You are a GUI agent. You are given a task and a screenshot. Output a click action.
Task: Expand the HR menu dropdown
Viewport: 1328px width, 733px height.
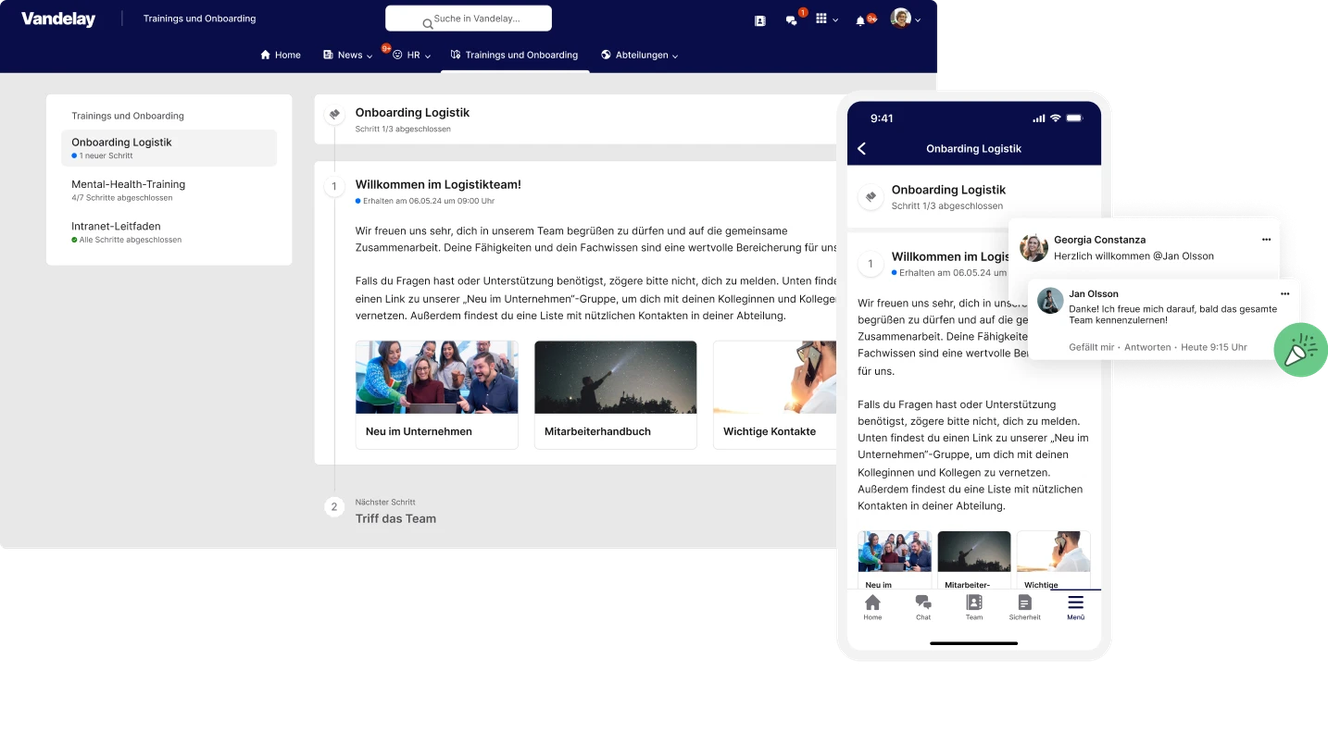point(413,55)
